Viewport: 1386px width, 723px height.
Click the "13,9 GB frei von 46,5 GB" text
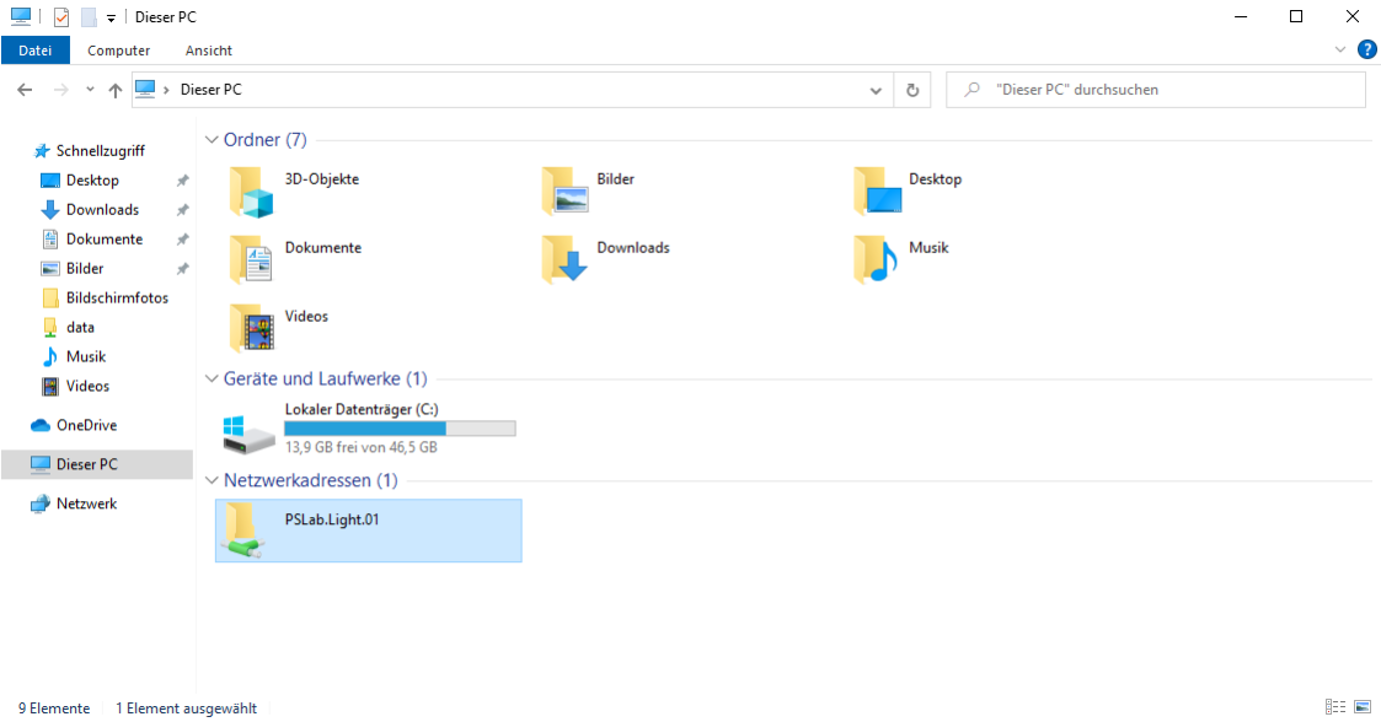tap(361, 448)
